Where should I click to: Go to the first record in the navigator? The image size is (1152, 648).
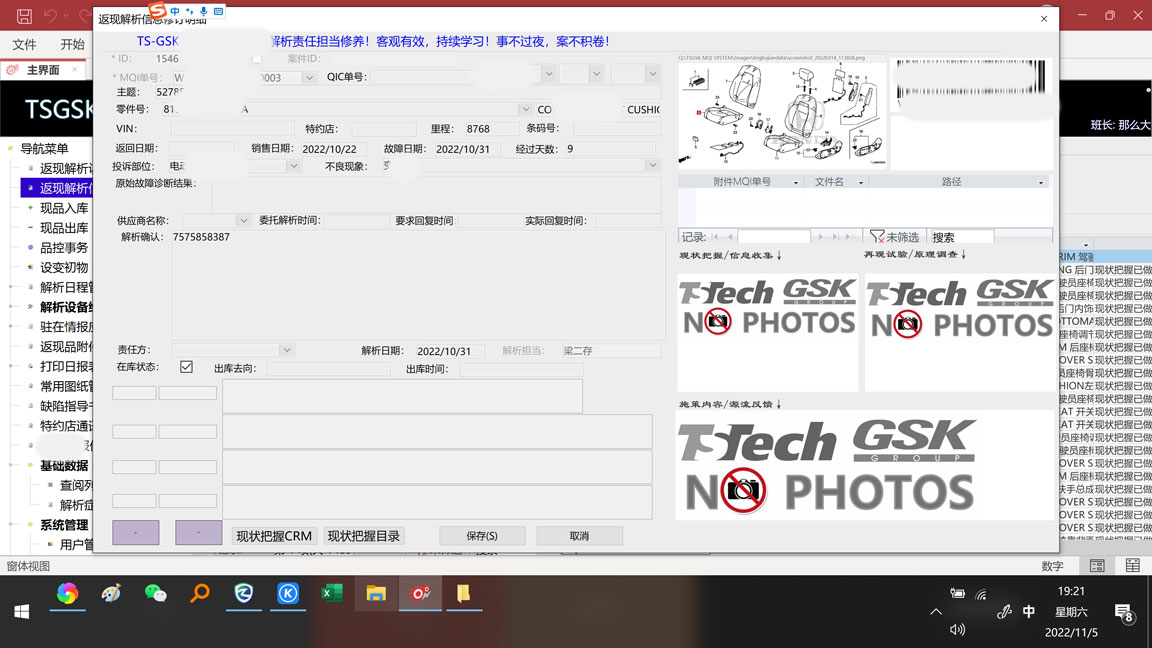pyautogui.click(x=715, y=237)
